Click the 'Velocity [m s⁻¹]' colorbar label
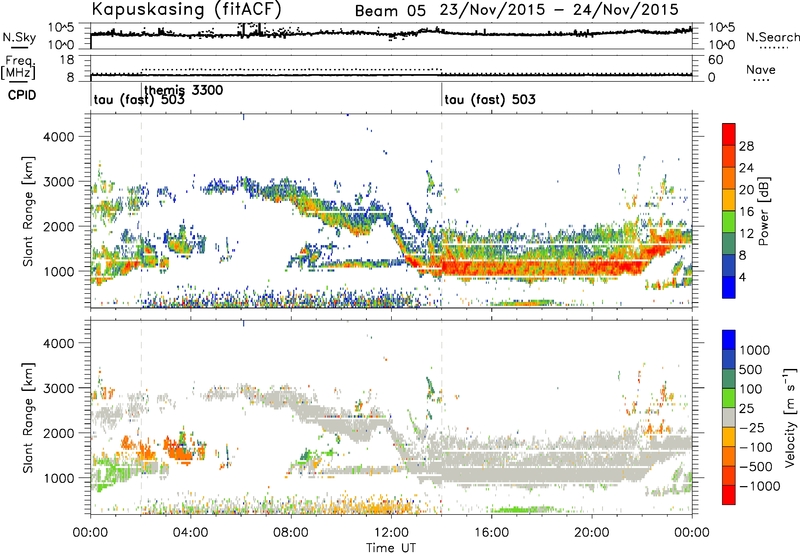The width and height of the screenshot is (800, 554). click(x=790, y=418)
